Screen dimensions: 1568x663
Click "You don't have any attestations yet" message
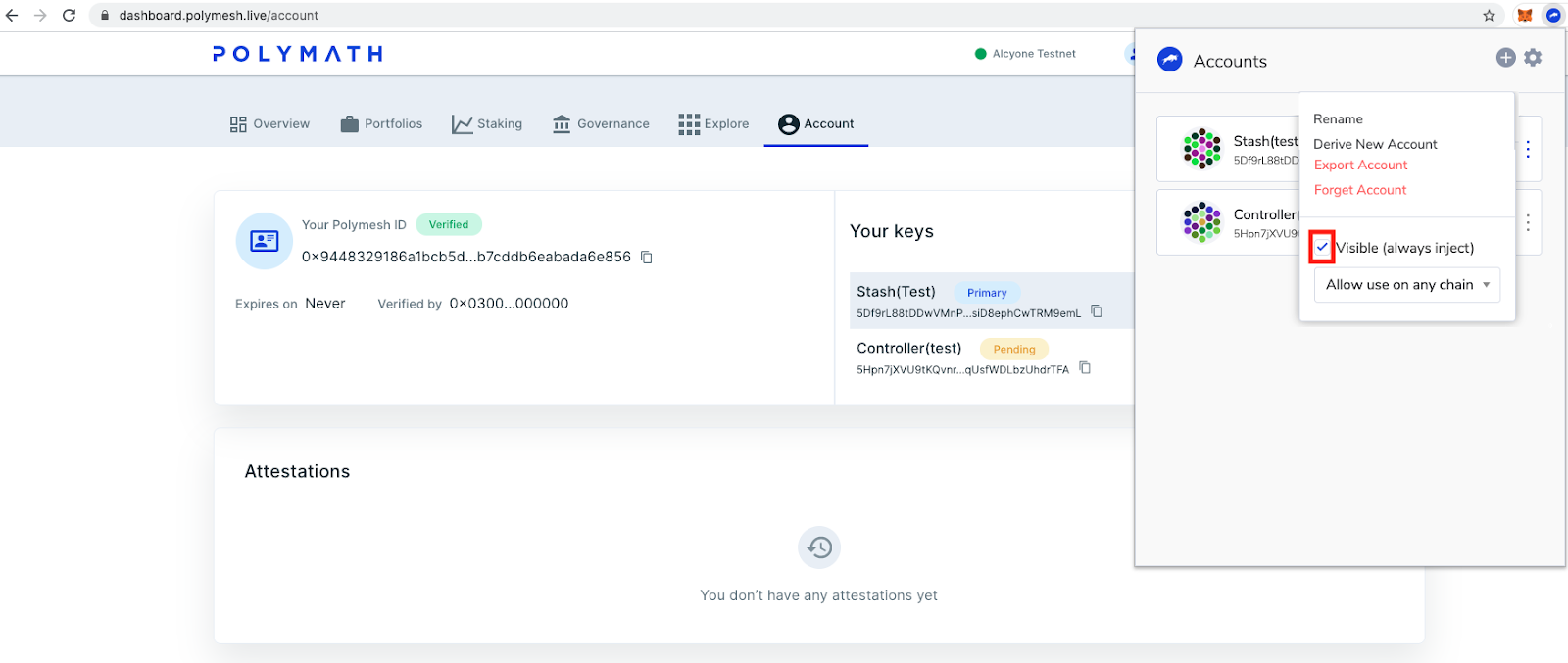pos(818,595)
